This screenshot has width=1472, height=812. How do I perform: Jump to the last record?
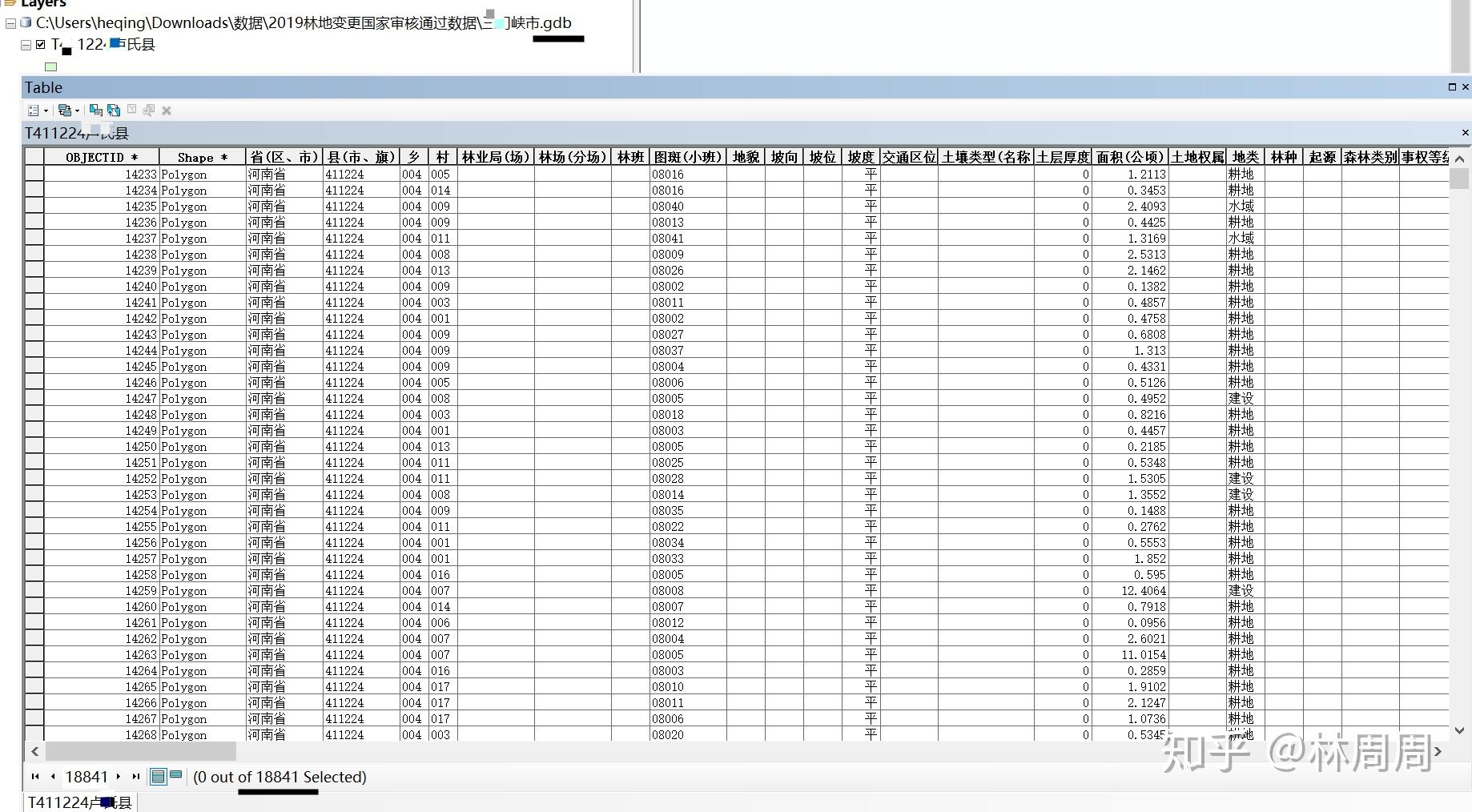tap(135, 776)
